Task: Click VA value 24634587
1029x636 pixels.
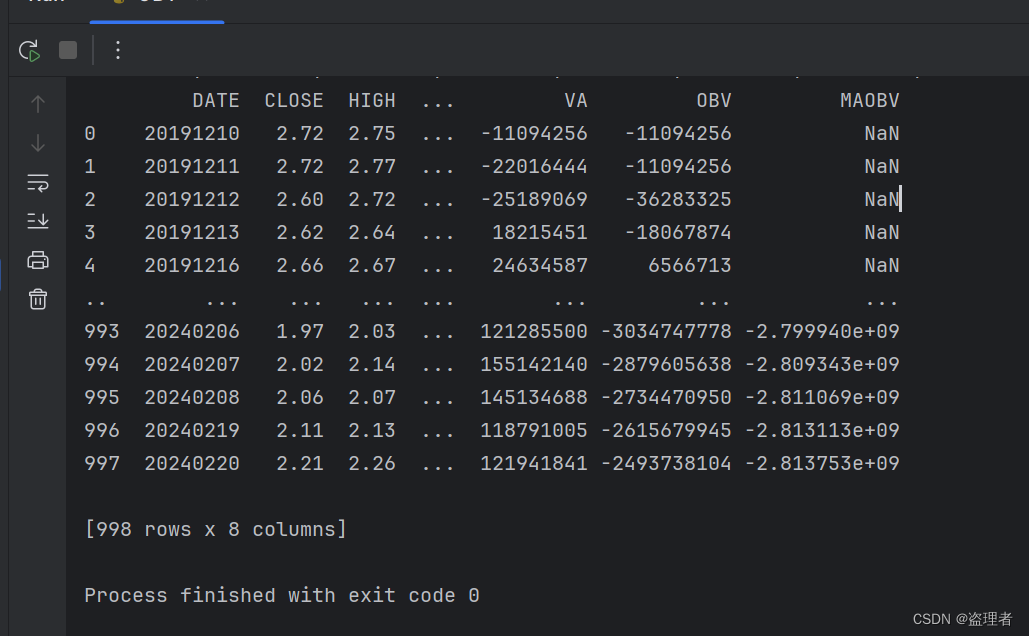Action: pos(540,265)
